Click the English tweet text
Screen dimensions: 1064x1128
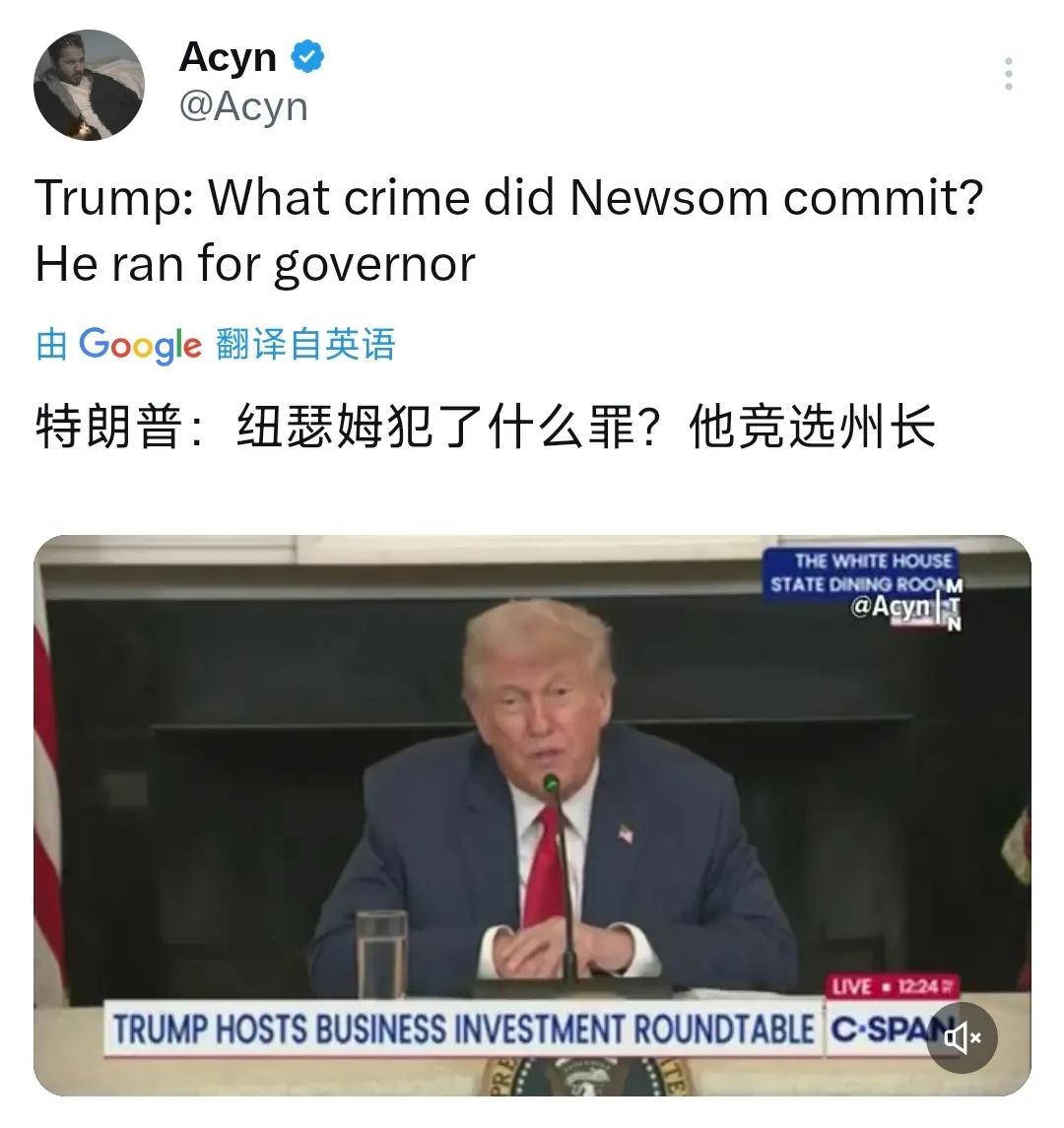tap(508, 231)
